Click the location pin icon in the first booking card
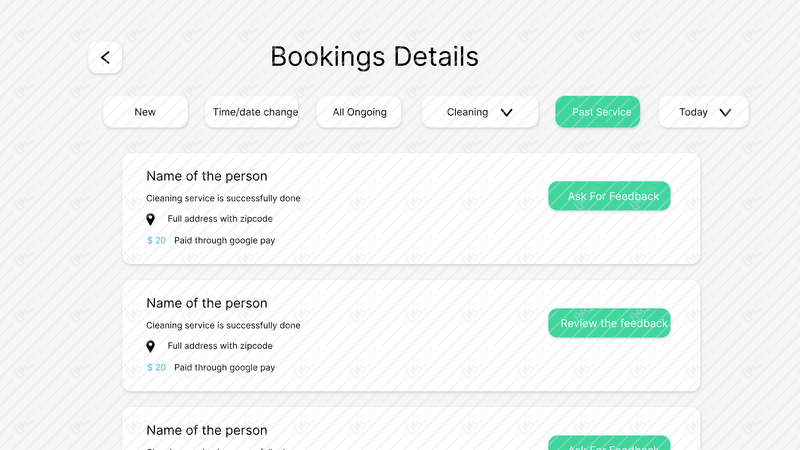The width and height of the screenshot is (800, 450). coord(151,219)
